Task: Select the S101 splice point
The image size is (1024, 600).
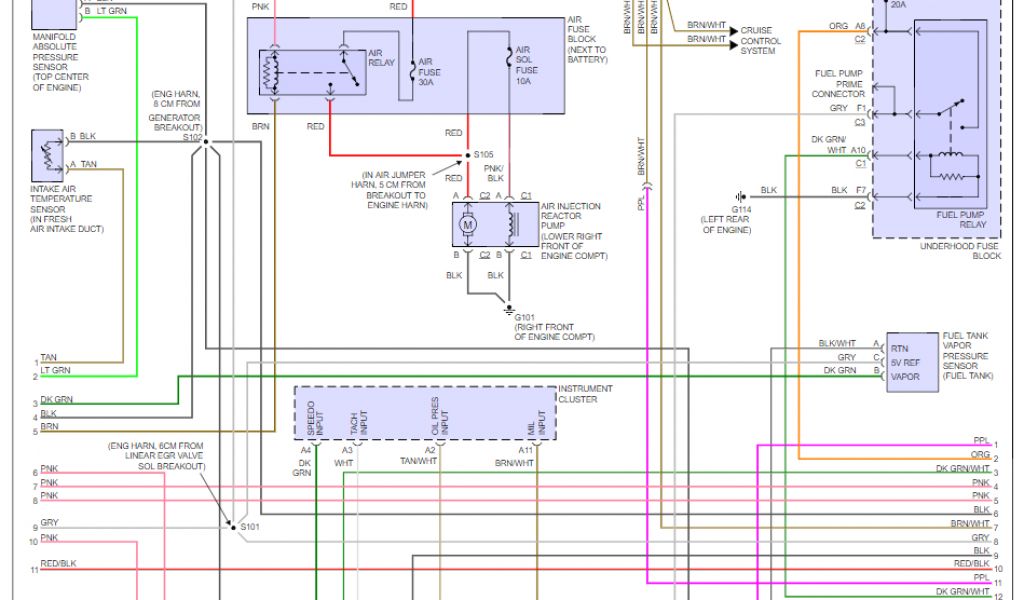Action: (x=229, y=525)
